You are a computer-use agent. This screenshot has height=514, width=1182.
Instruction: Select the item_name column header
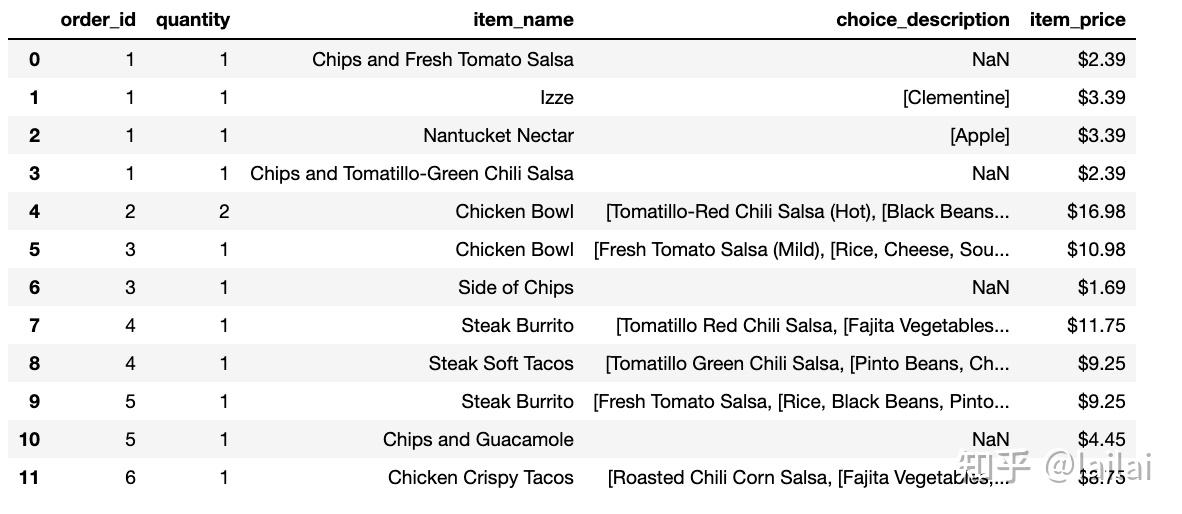(x=523, y=20)
